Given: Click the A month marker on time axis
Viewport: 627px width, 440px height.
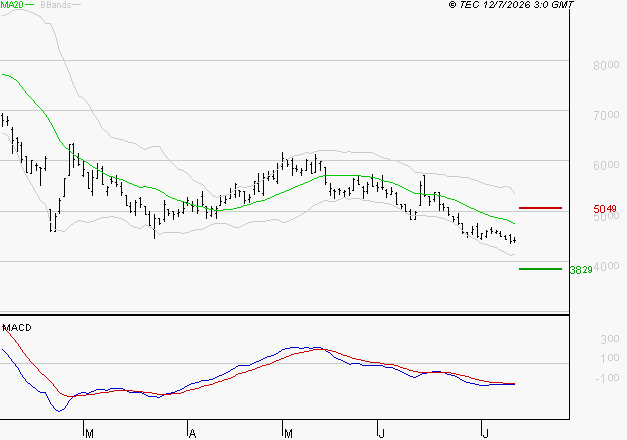Looking at the screenshot, I should pos(192,434).
